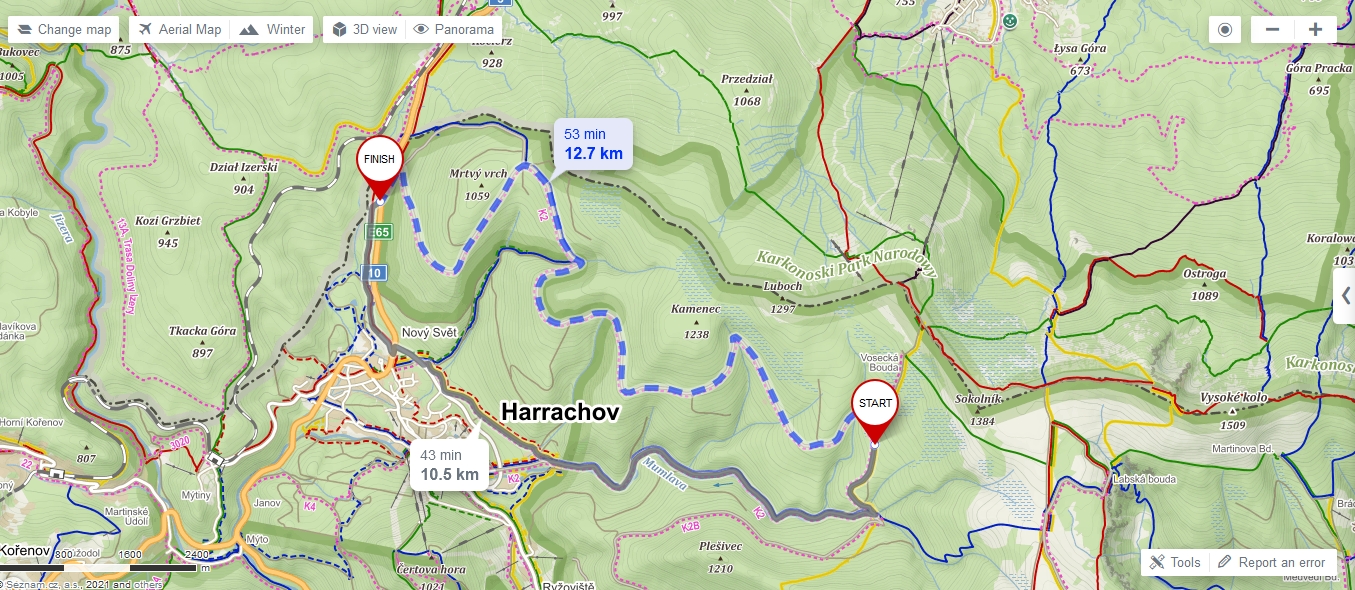Click the Vosecká Bouda hut label
1355x590 pixels.
coord(882,362)
